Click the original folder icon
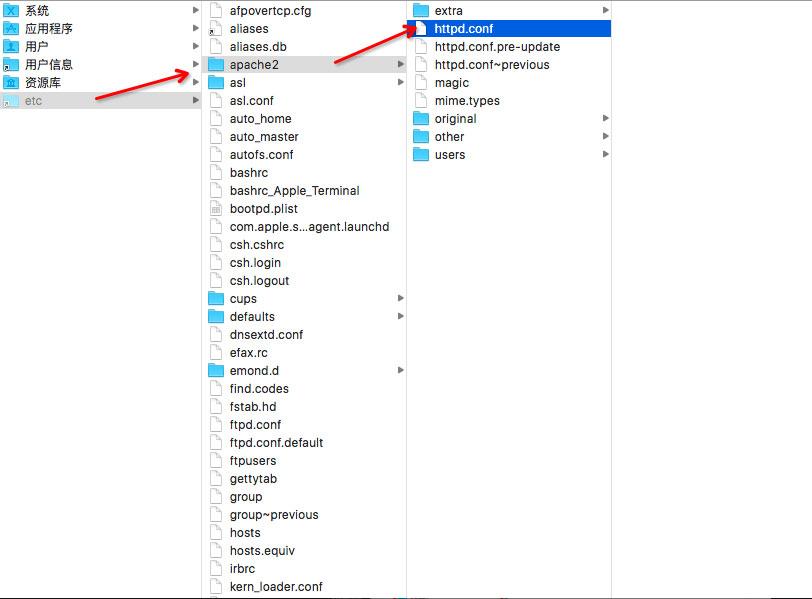 421,119
